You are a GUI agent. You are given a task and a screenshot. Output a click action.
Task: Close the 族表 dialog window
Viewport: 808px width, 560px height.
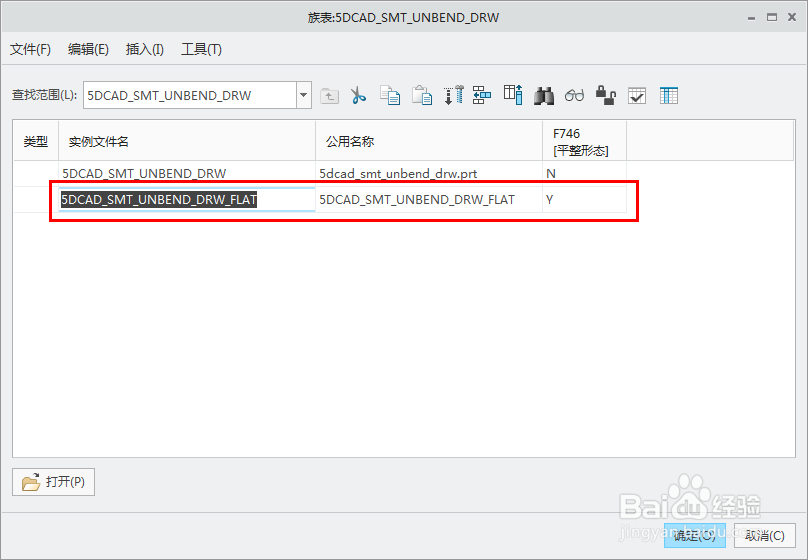click(x=792, y=18)
